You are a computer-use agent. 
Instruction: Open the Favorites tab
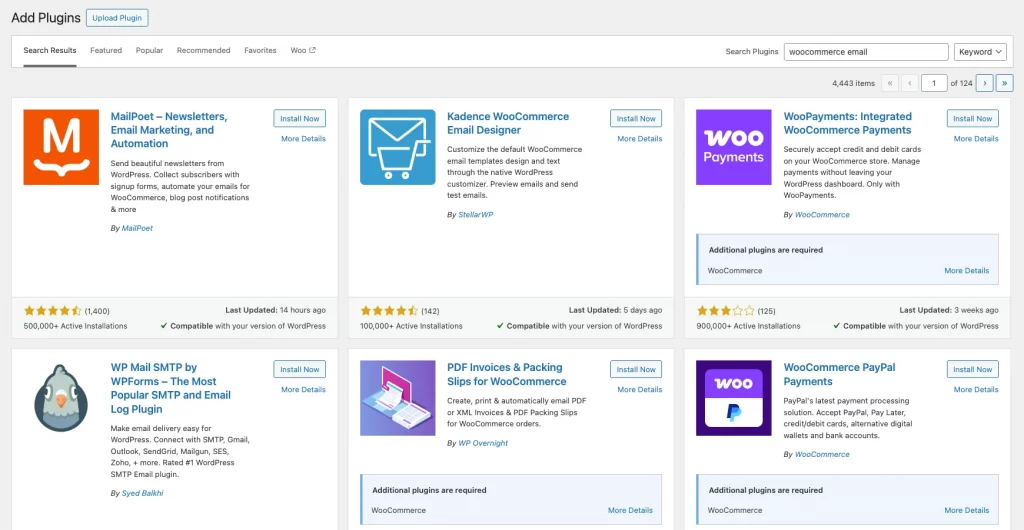click(x=261, y=50)
